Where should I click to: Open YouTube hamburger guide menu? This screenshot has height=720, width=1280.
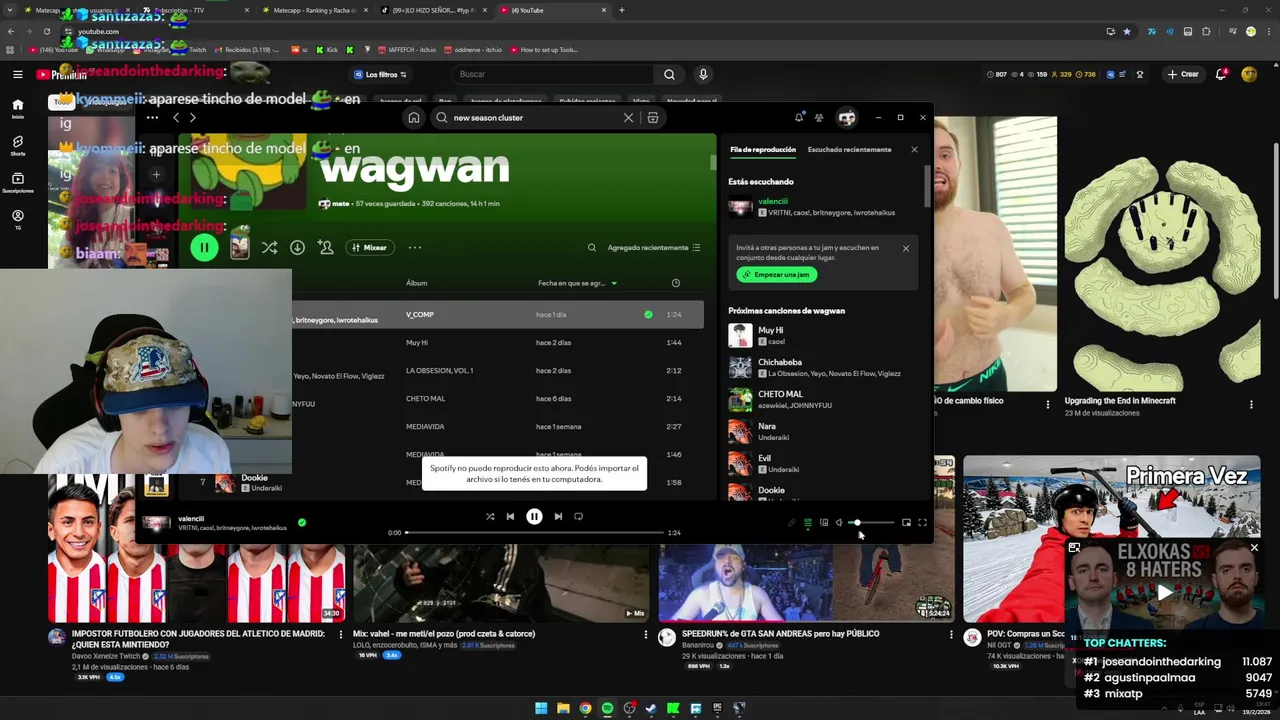click(x=17, y=74)
